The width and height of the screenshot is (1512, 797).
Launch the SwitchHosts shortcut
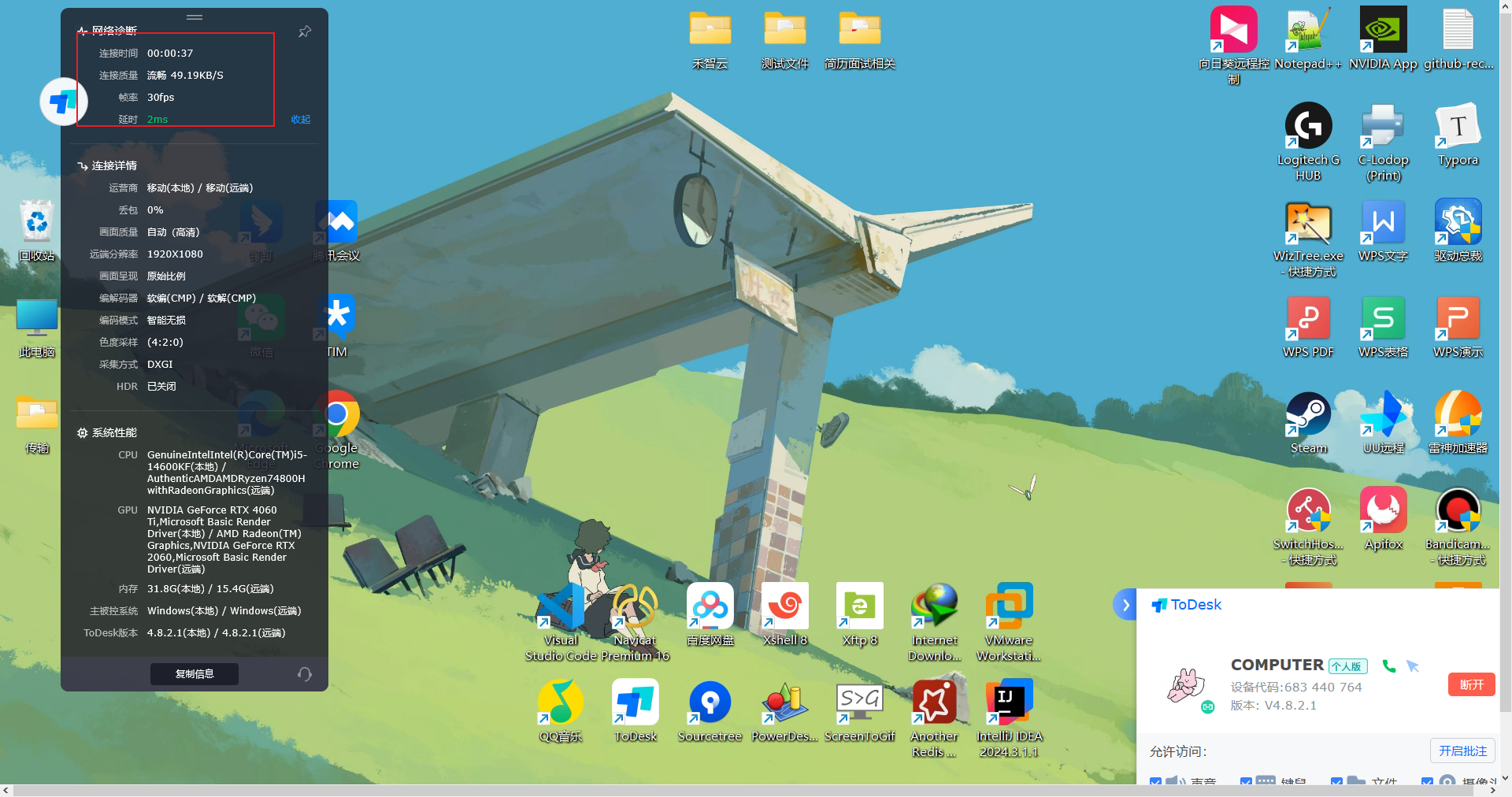tap(1308, 526)
